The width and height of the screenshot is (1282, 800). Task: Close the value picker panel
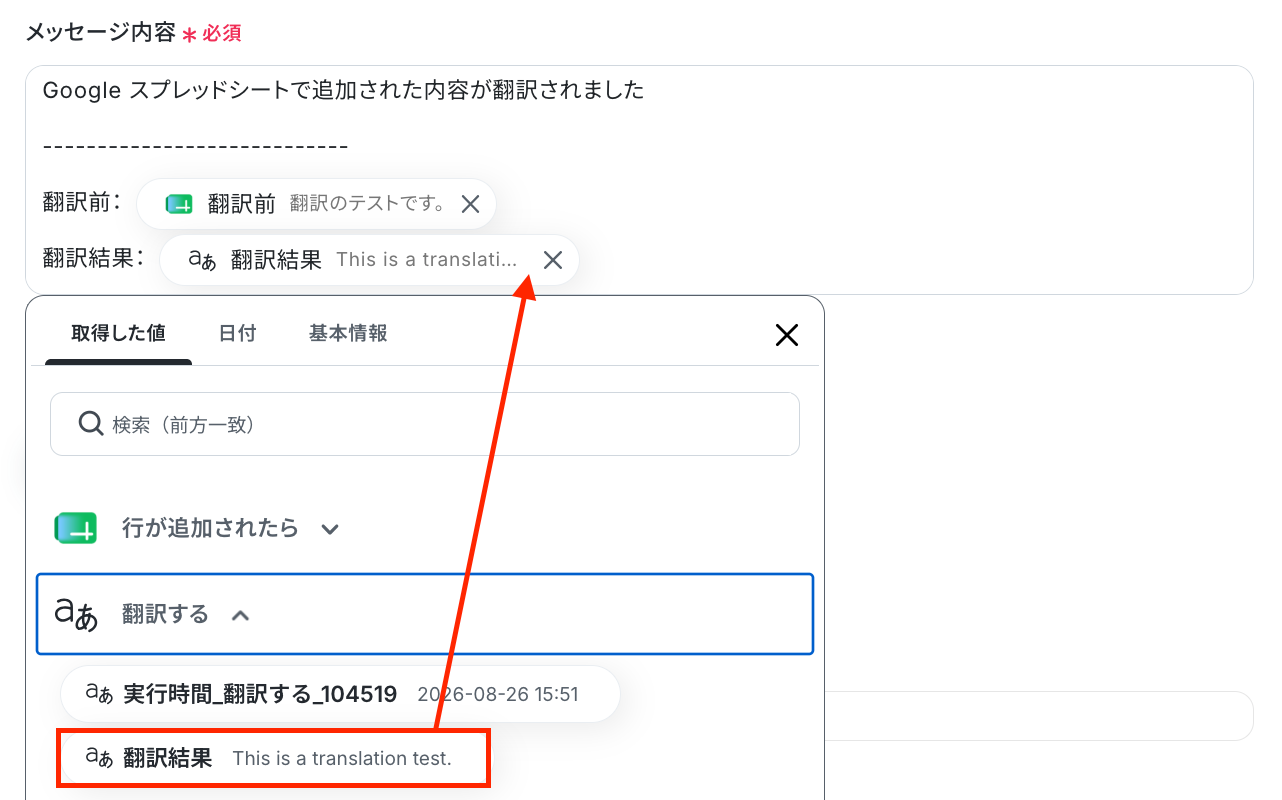tap(787, 335)
